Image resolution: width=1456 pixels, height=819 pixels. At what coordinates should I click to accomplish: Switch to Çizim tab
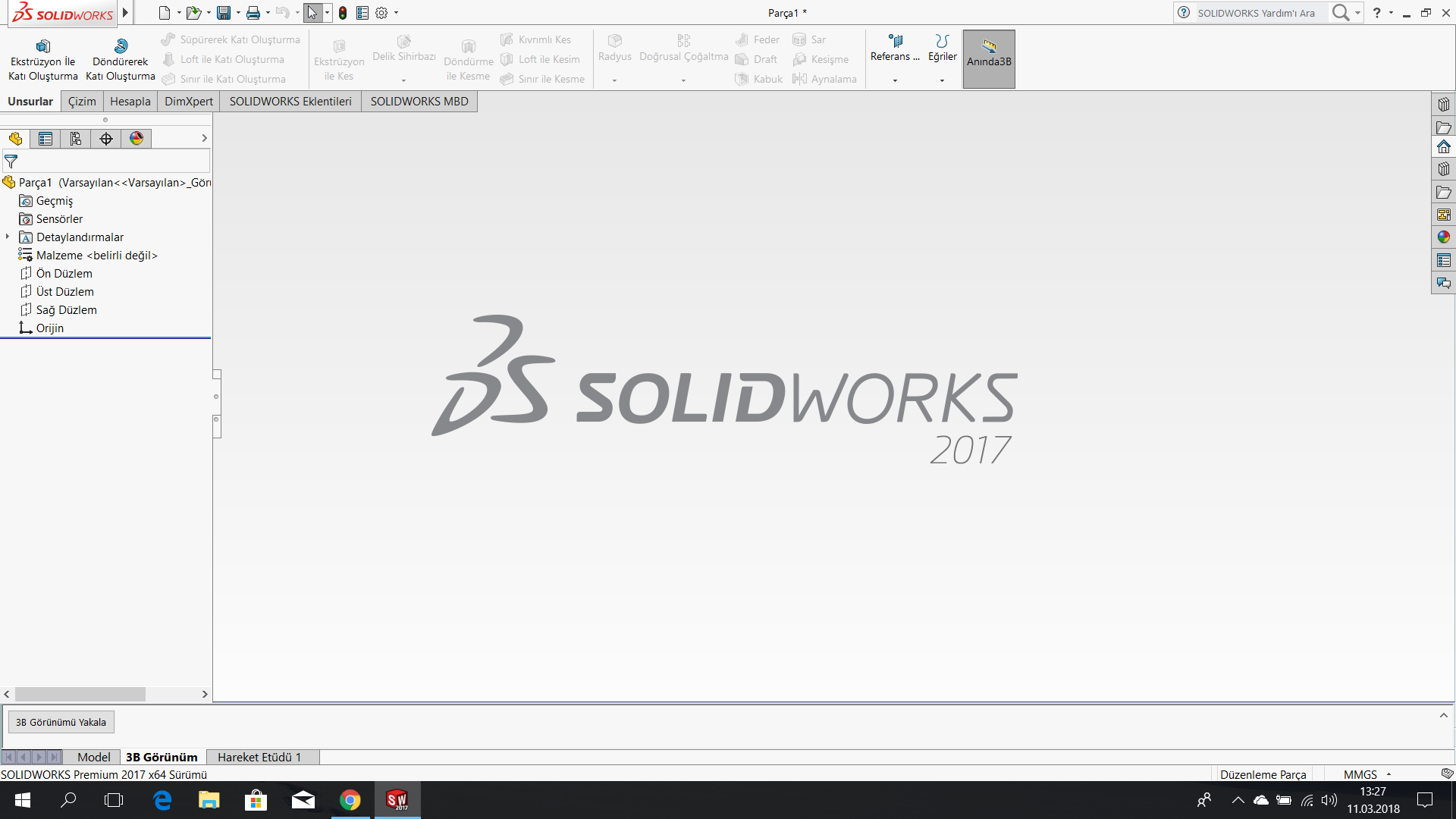click(x=82, y=102)
